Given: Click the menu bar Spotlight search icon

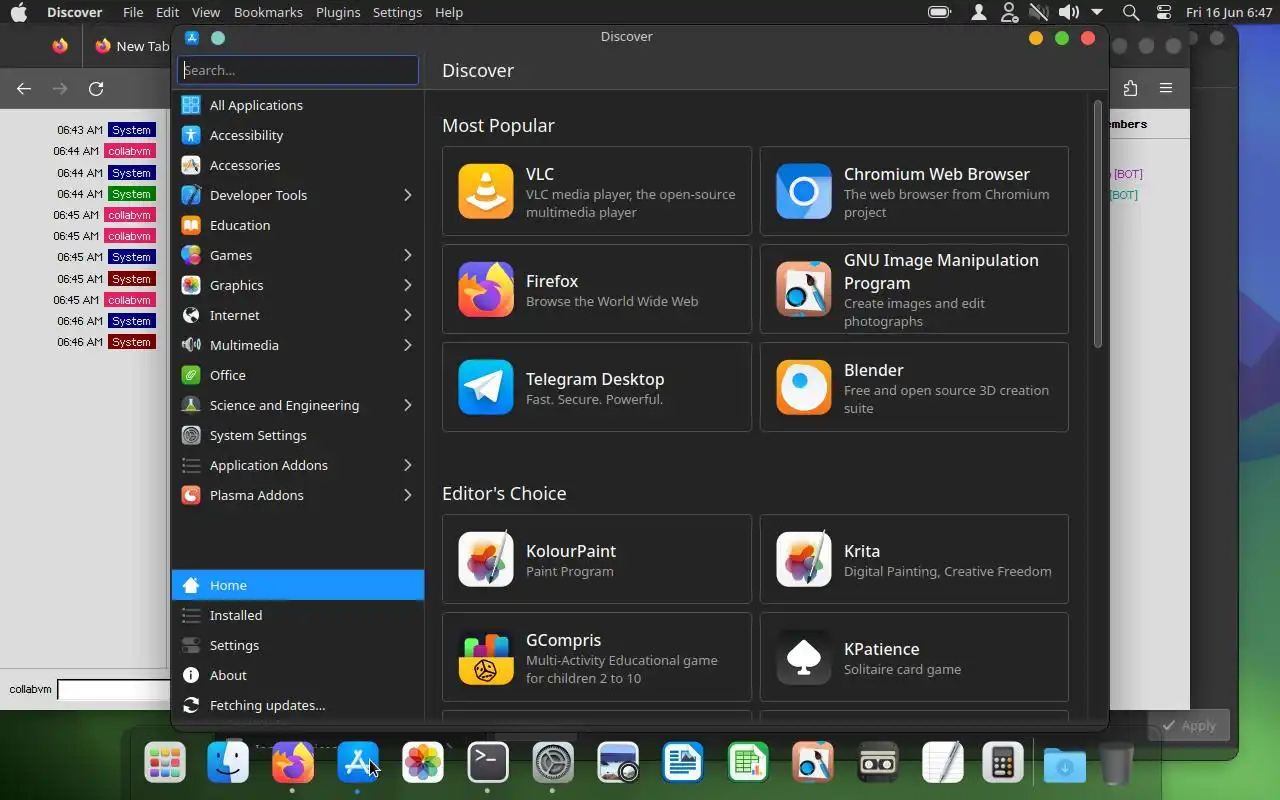Looking at the screenshot, I should click(x=1131, y=12).
